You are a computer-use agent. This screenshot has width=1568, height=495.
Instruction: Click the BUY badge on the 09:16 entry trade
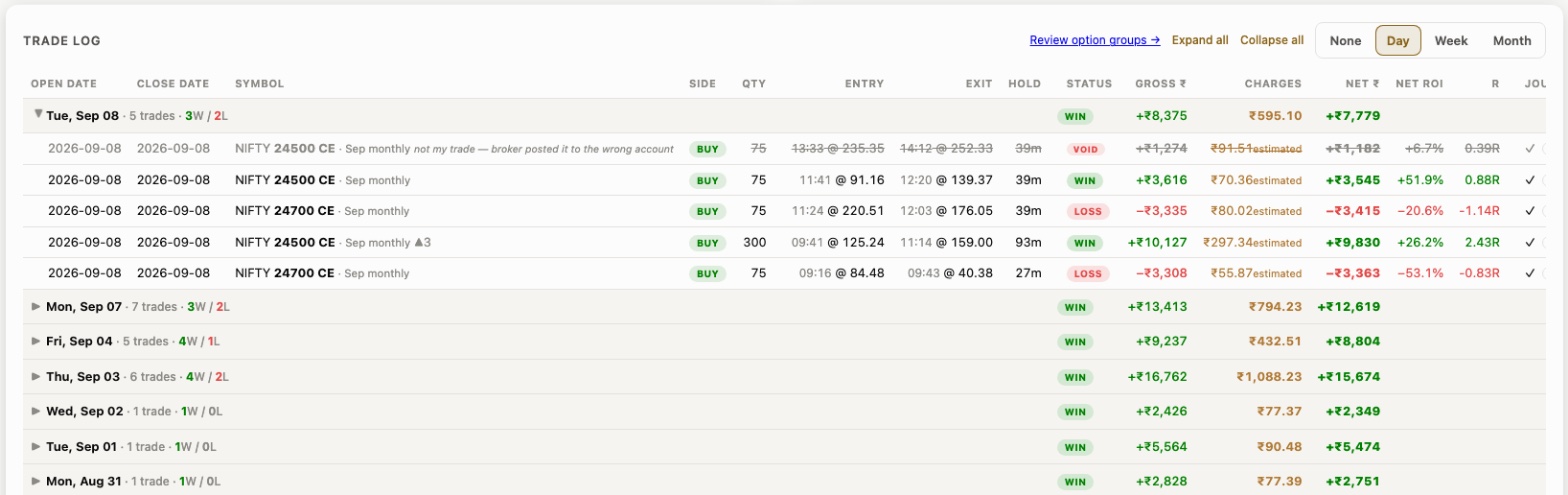click(707, 273)
